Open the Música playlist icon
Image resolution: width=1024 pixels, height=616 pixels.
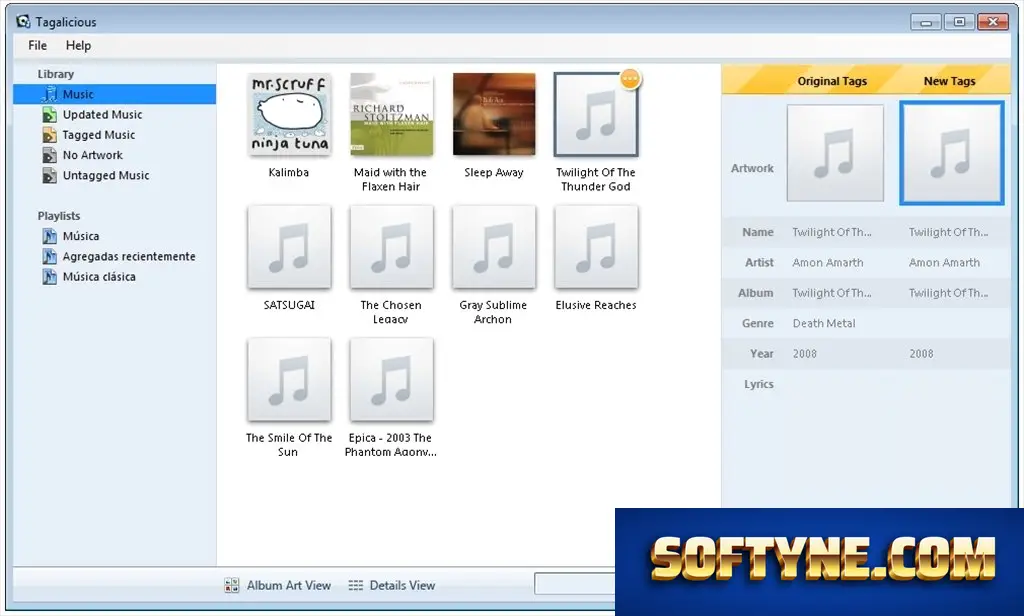50,236
